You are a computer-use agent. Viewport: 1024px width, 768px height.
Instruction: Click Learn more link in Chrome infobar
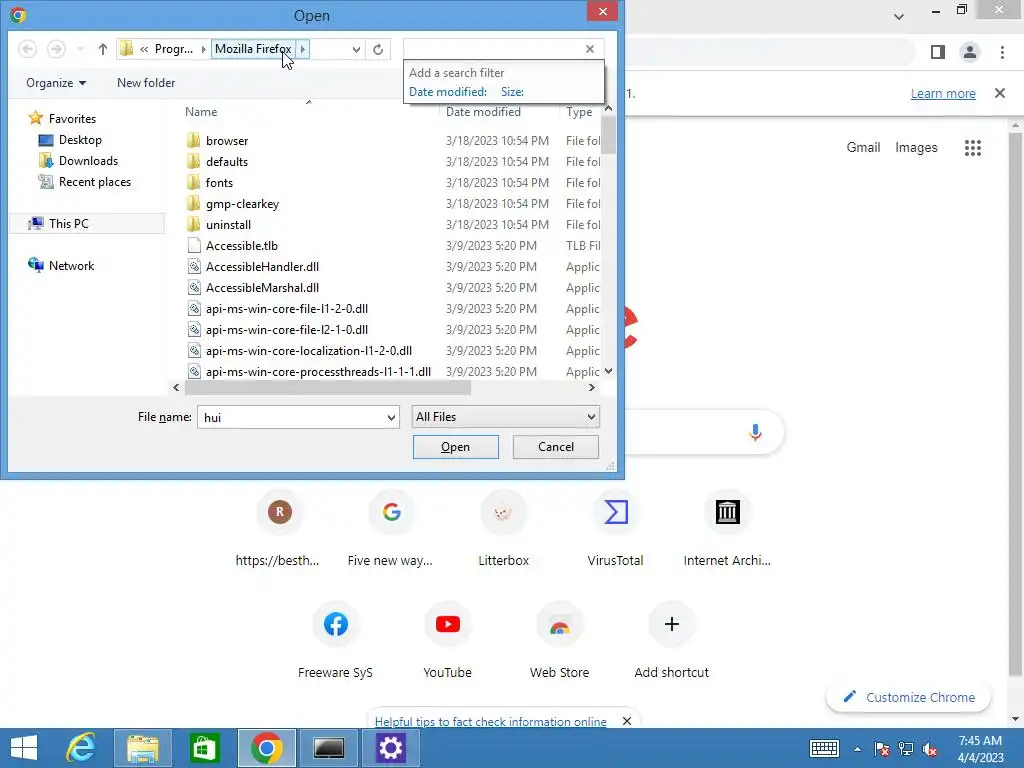[x=943, y=93]
